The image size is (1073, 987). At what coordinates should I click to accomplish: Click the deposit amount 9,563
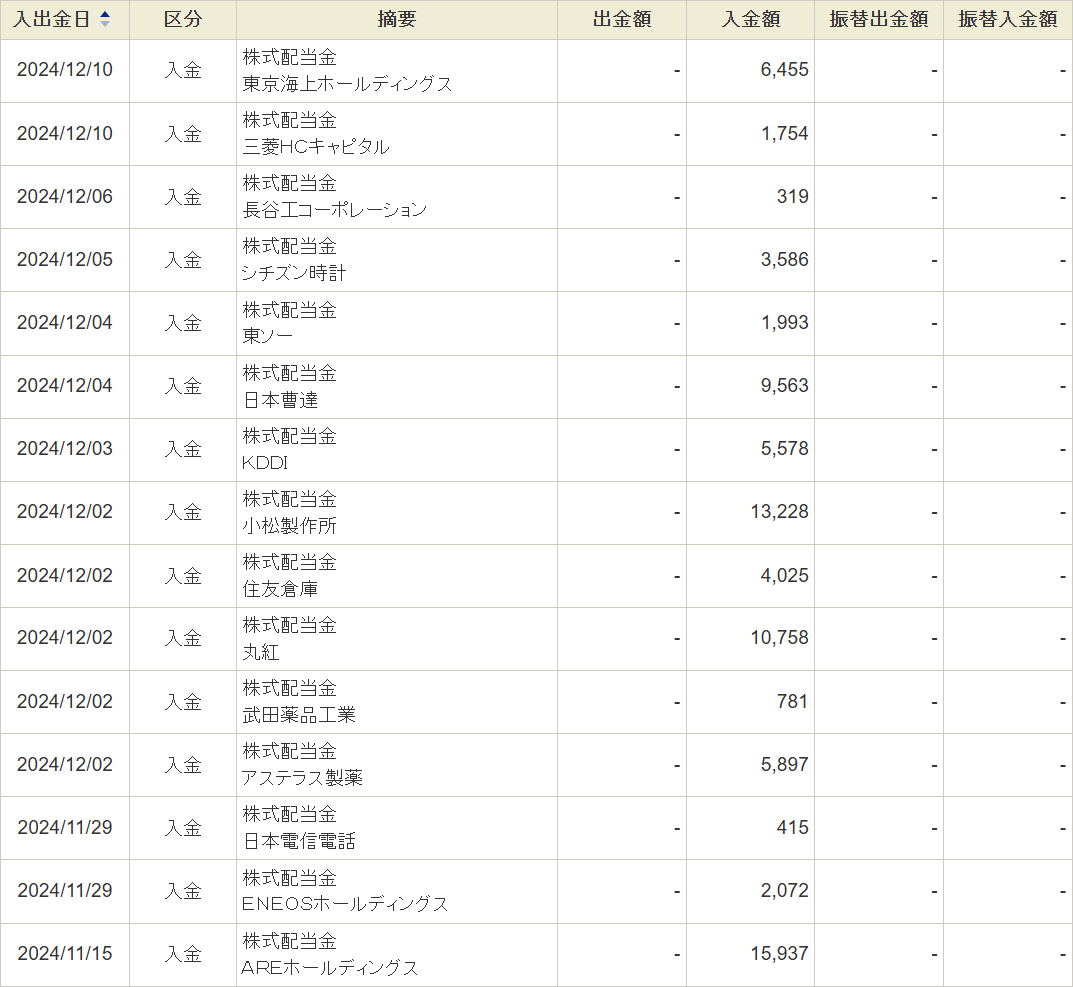tap(784, 385)
